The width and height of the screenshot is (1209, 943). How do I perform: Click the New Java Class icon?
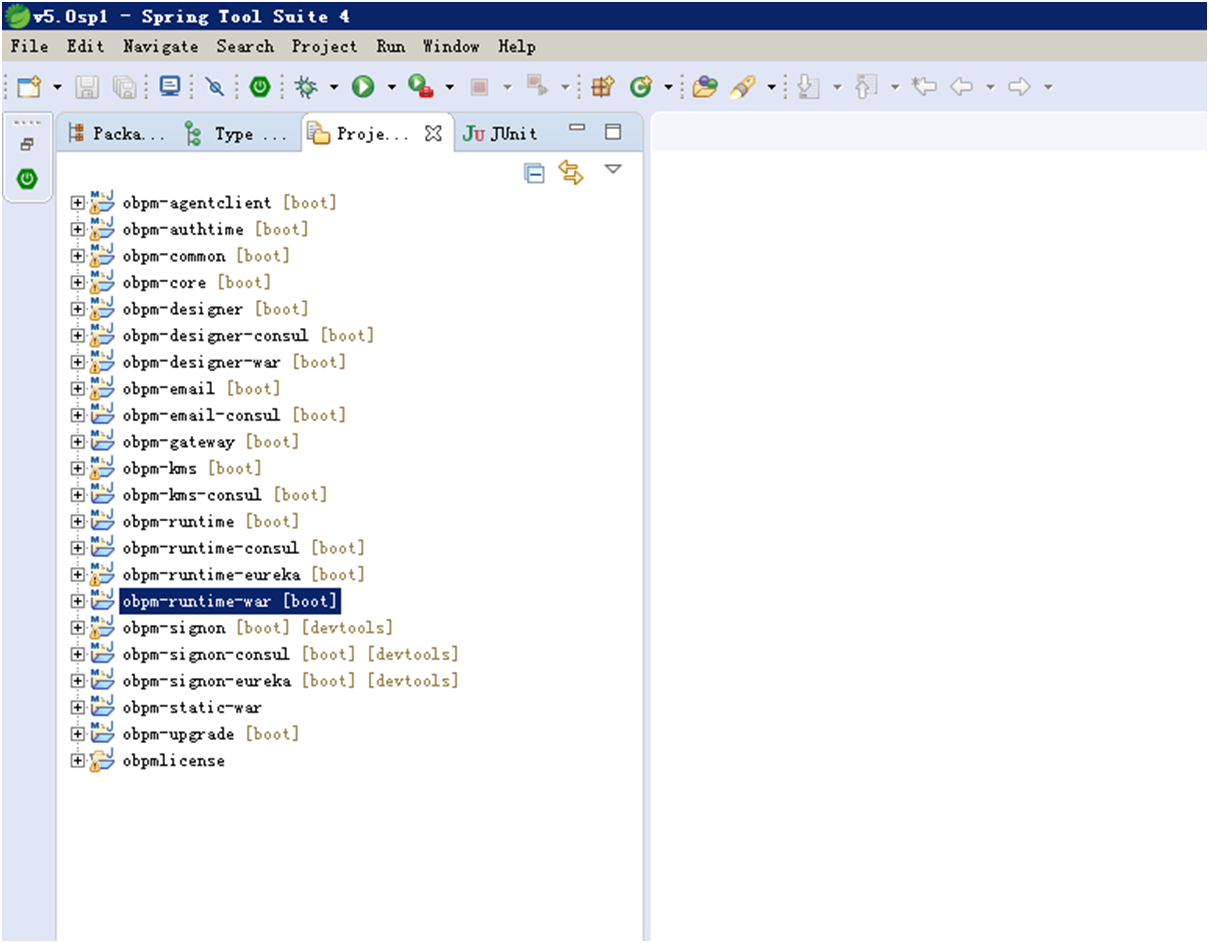[x=641, y=87]
